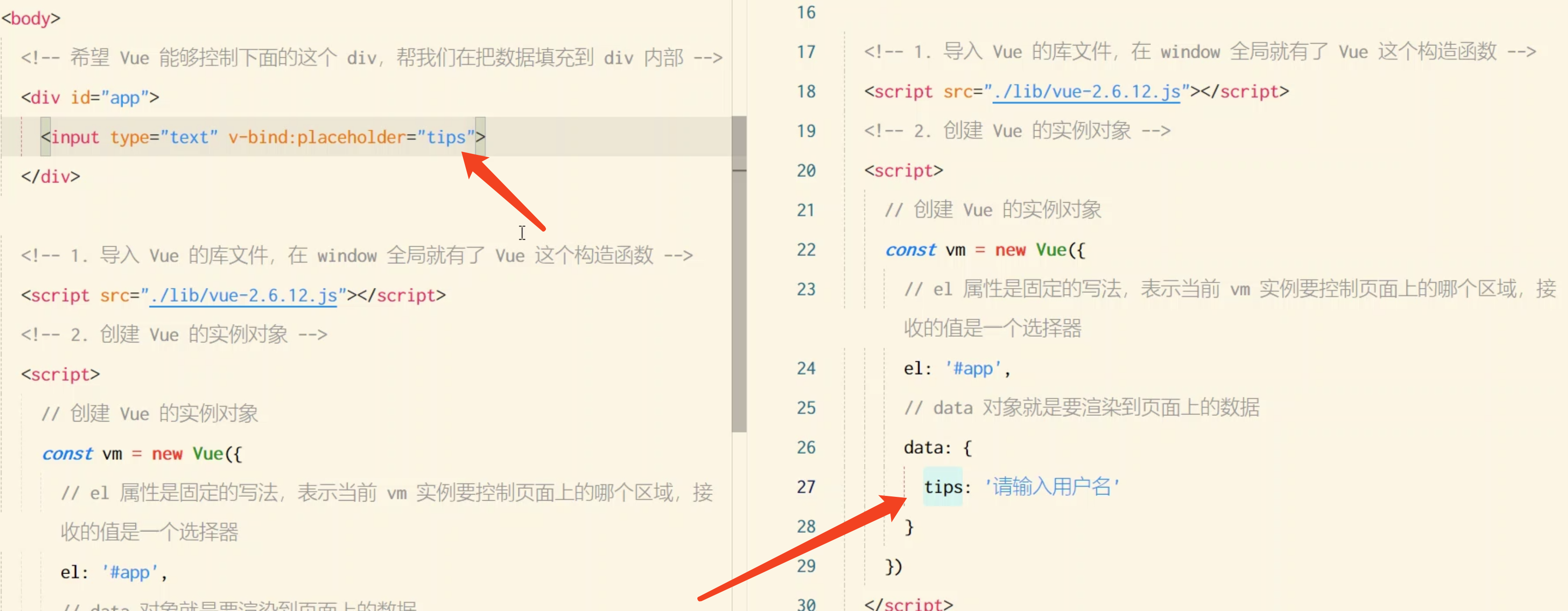Click the "app" id attribute value
1568x611 pixels.
pos(125,98)
